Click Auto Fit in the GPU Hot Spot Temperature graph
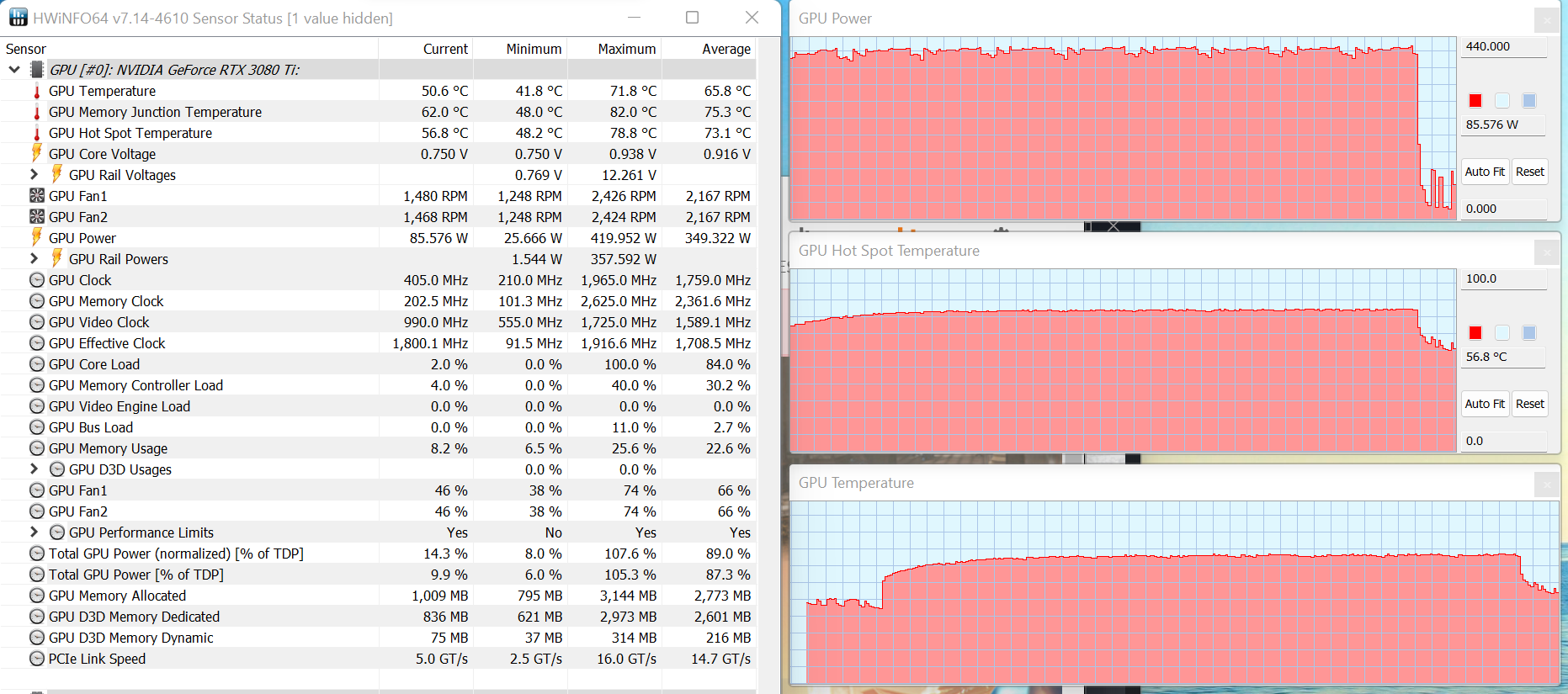Screen dimensions: 1568x694 click(x=1485, y=404)
